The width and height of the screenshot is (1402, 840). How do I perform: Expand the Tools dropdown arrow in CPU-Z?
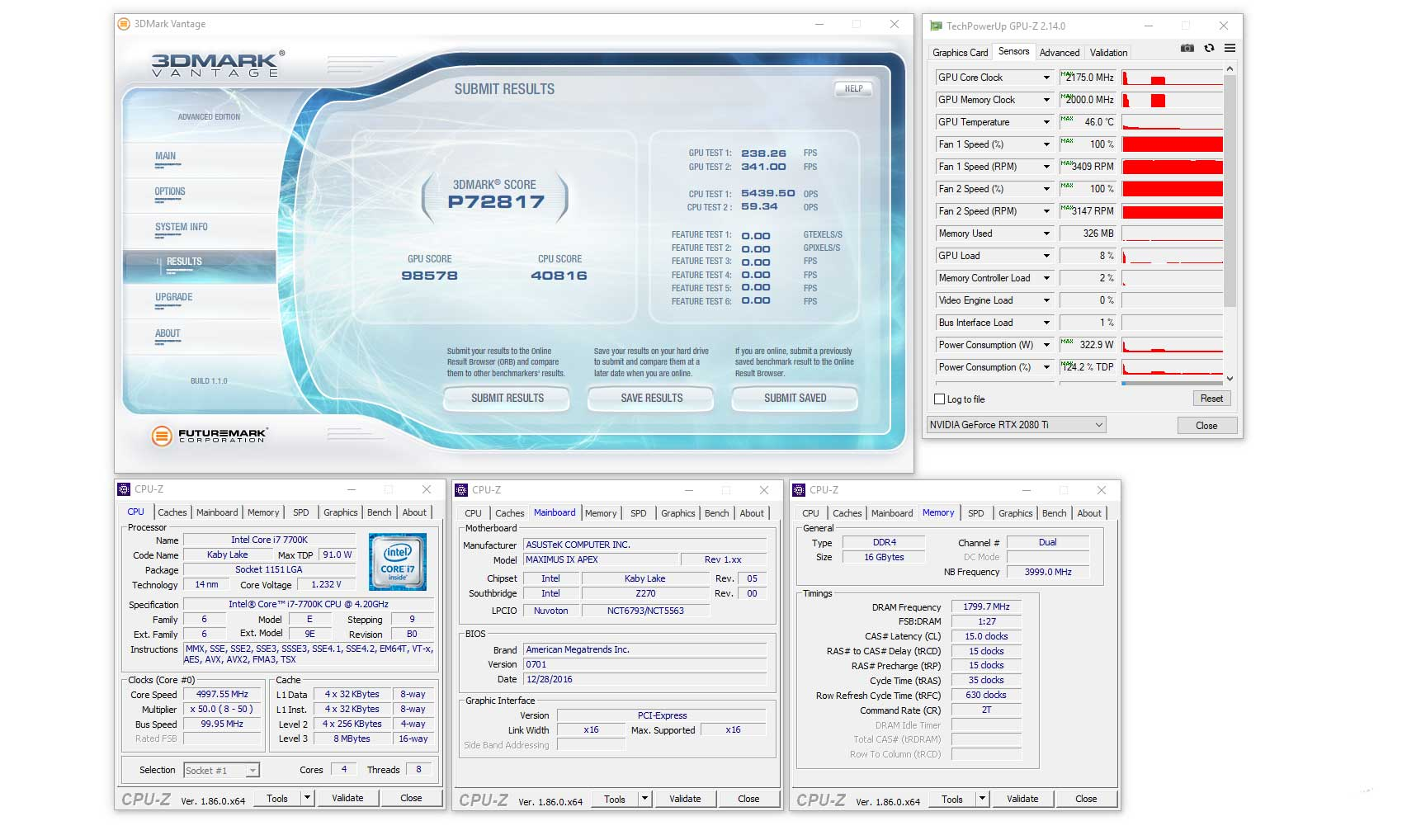pos(305,797)
